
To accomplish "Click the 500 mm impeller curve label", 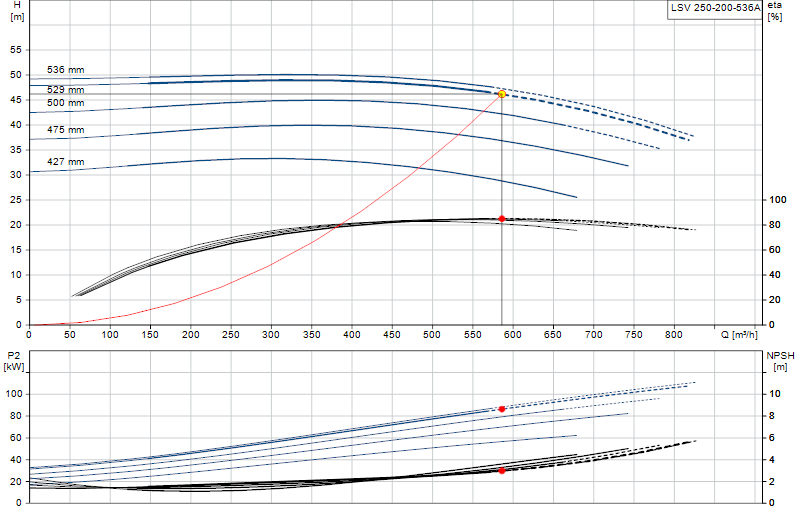I will (x=66, y=103).
